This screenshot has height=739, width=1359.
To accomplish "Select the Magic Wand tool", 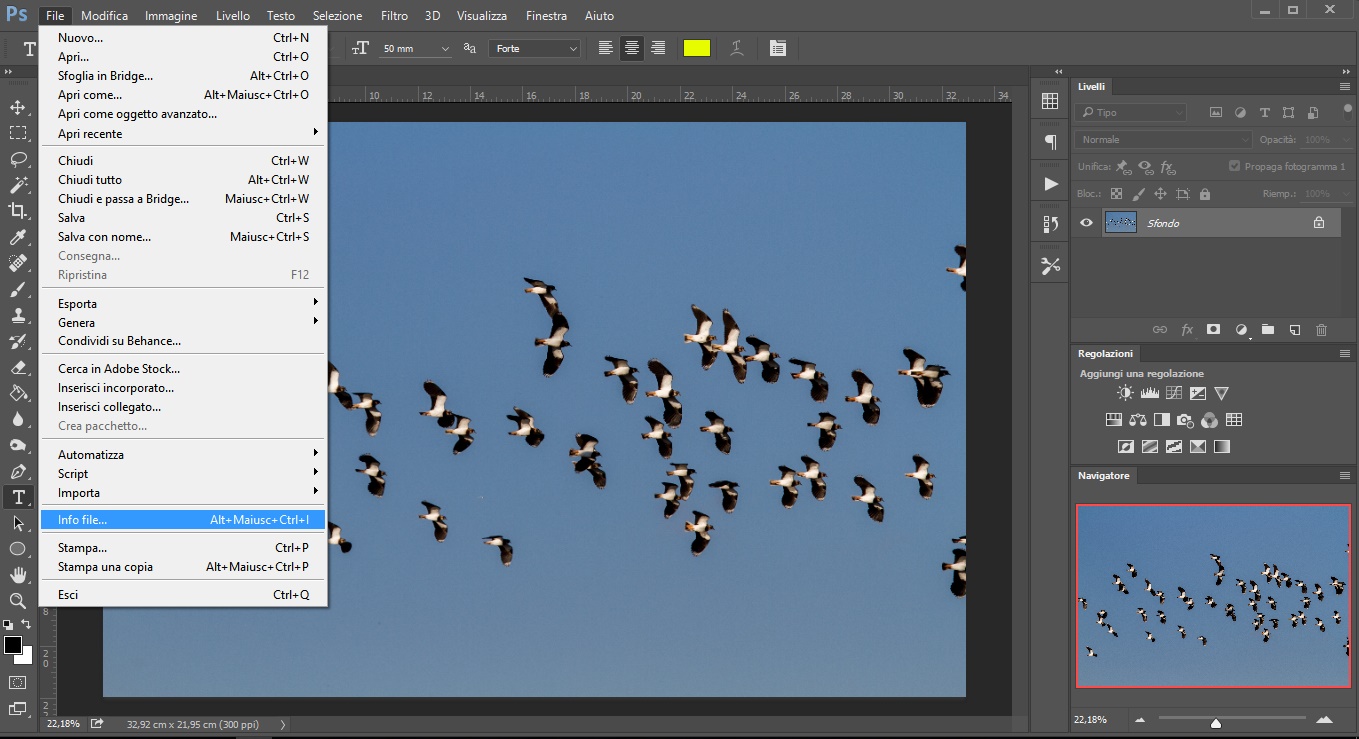I will click(x=18, y=185).
